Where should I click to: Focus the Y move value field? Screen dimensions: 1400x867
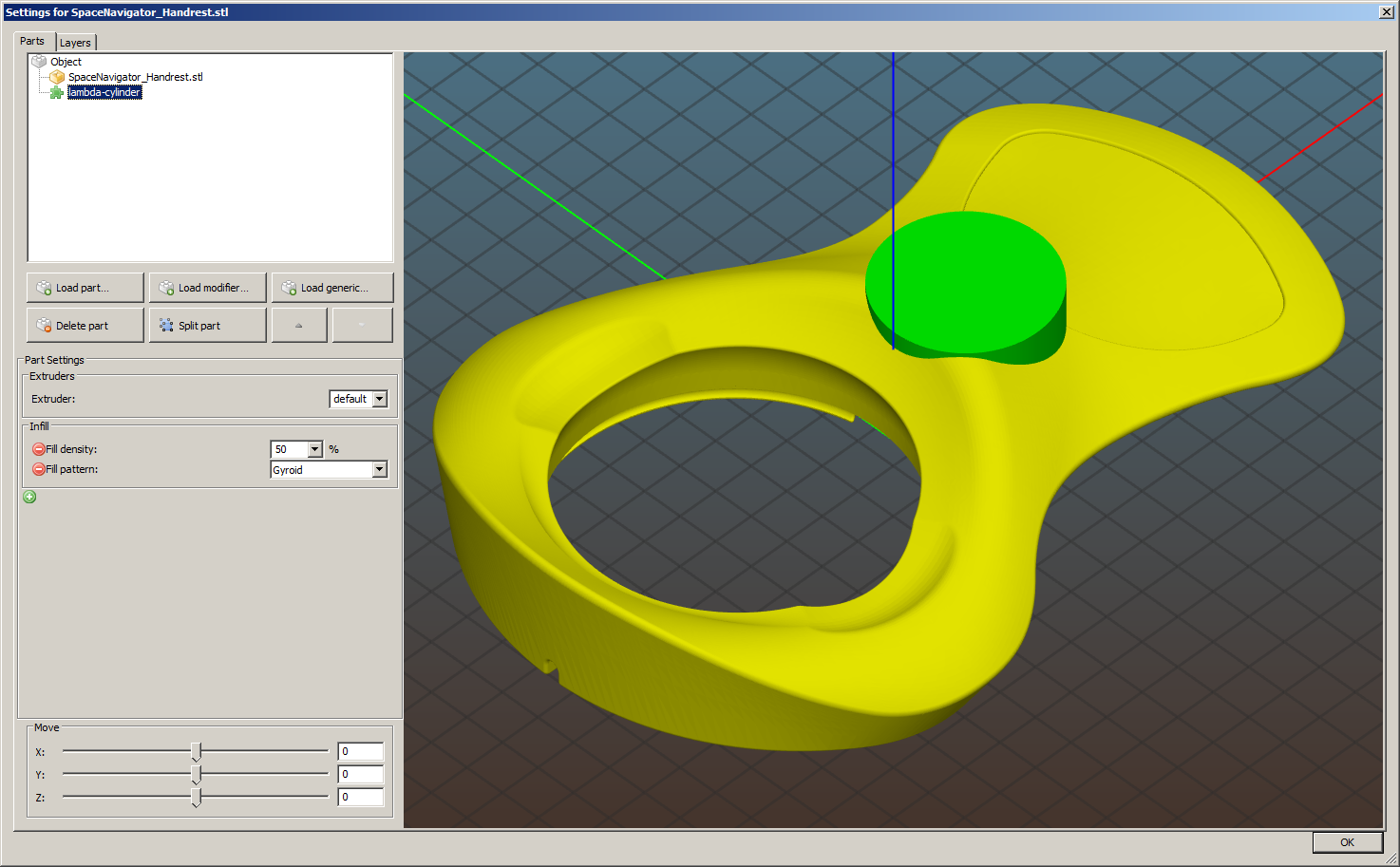361,774
